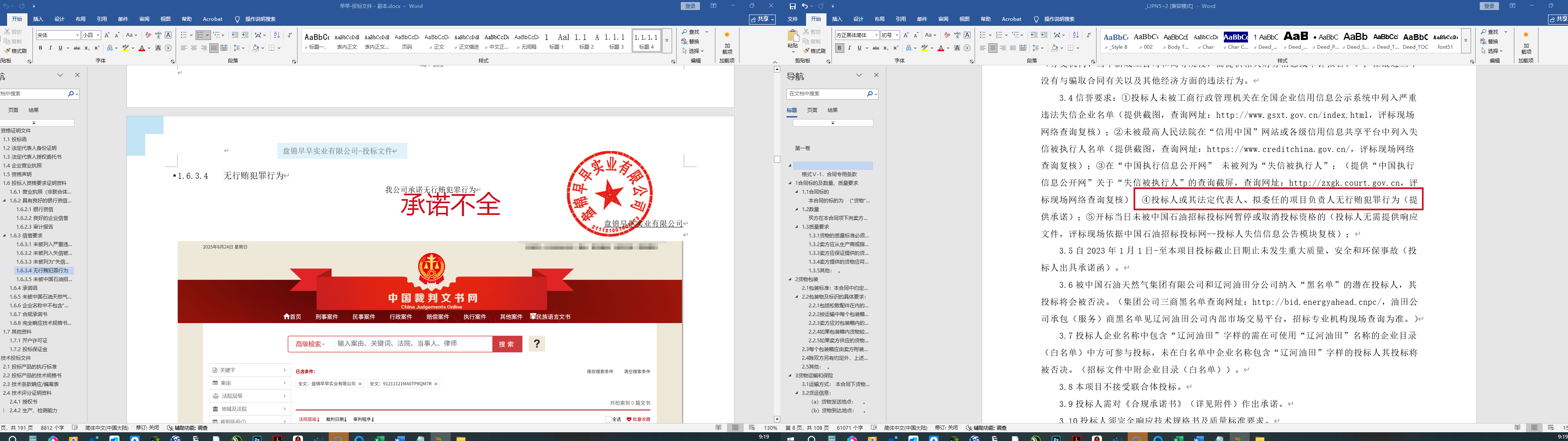Increase font size in the left Word window
This screenshot has width=1568, height=441.
point(107,35)
